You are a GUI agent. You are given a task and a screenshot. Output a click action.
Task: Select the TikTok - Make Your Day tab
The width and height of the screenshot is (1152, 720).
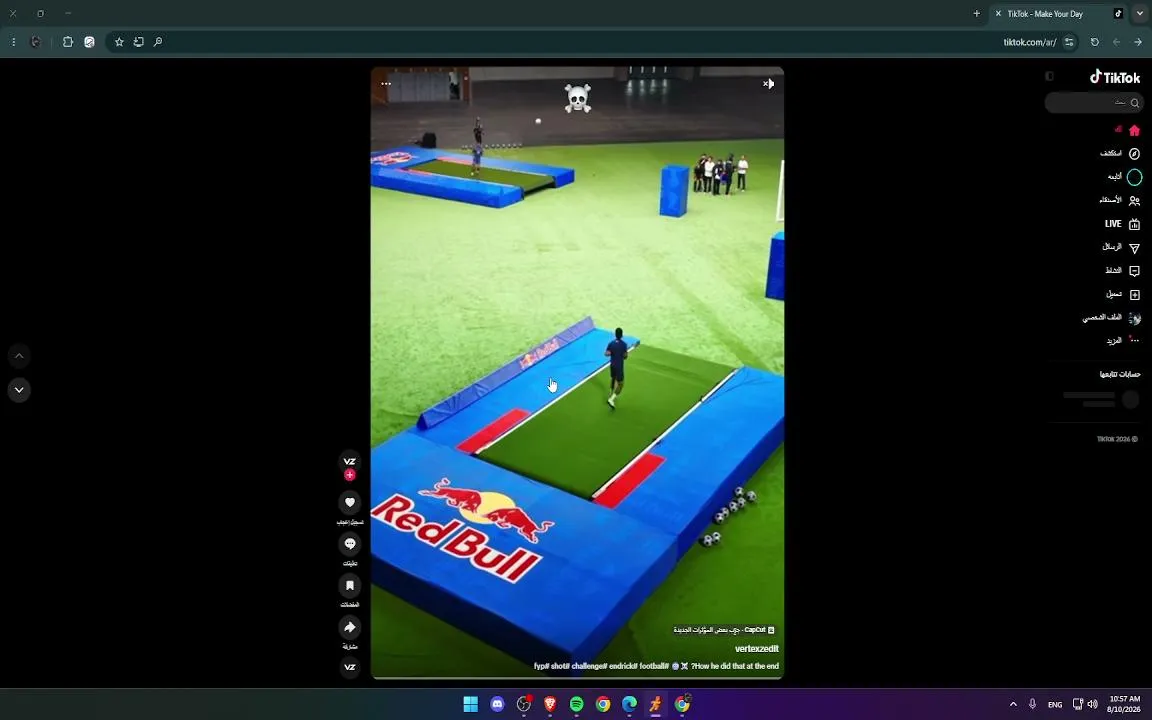1056,13
